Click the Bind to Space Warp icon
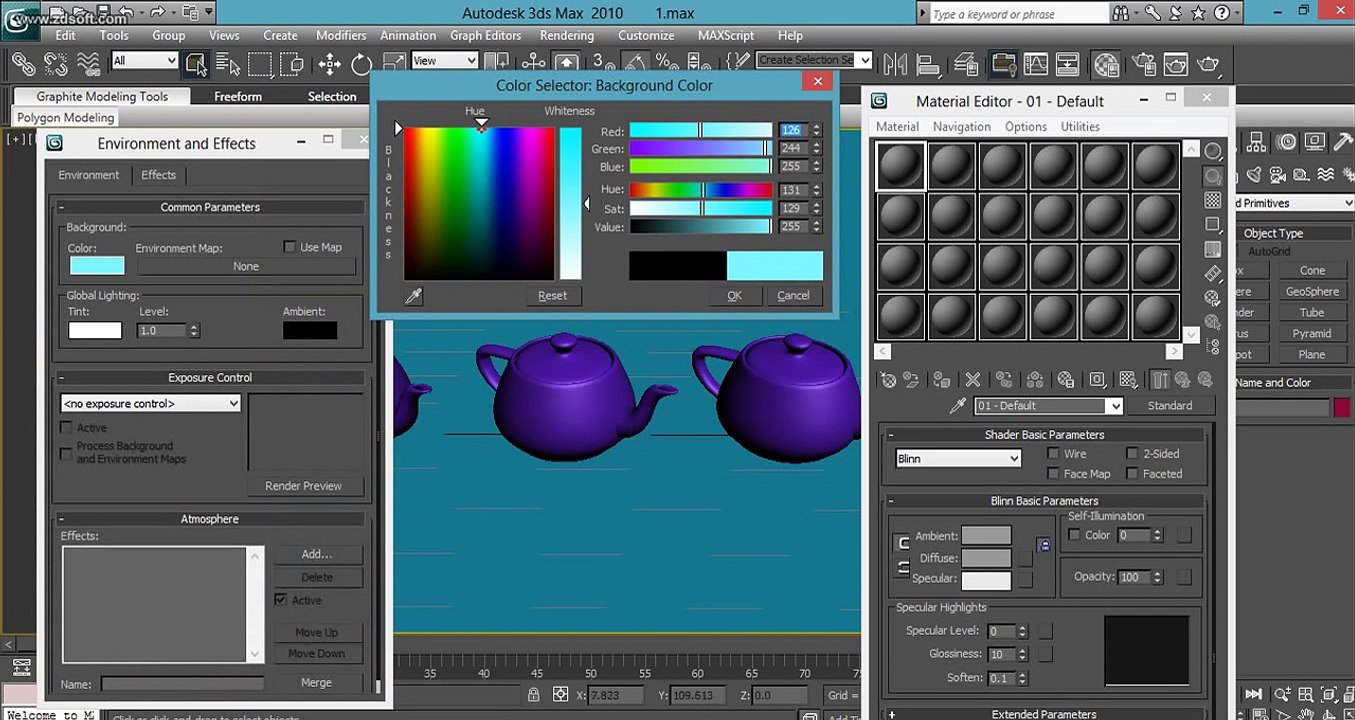This screenshot has height=720, width=1355. 89,63
